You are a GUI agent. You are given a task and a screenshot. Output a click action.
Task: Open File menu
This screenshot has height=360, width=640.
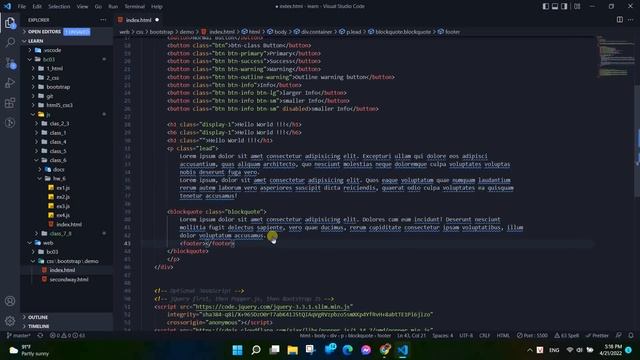click(x=22, y=7)
